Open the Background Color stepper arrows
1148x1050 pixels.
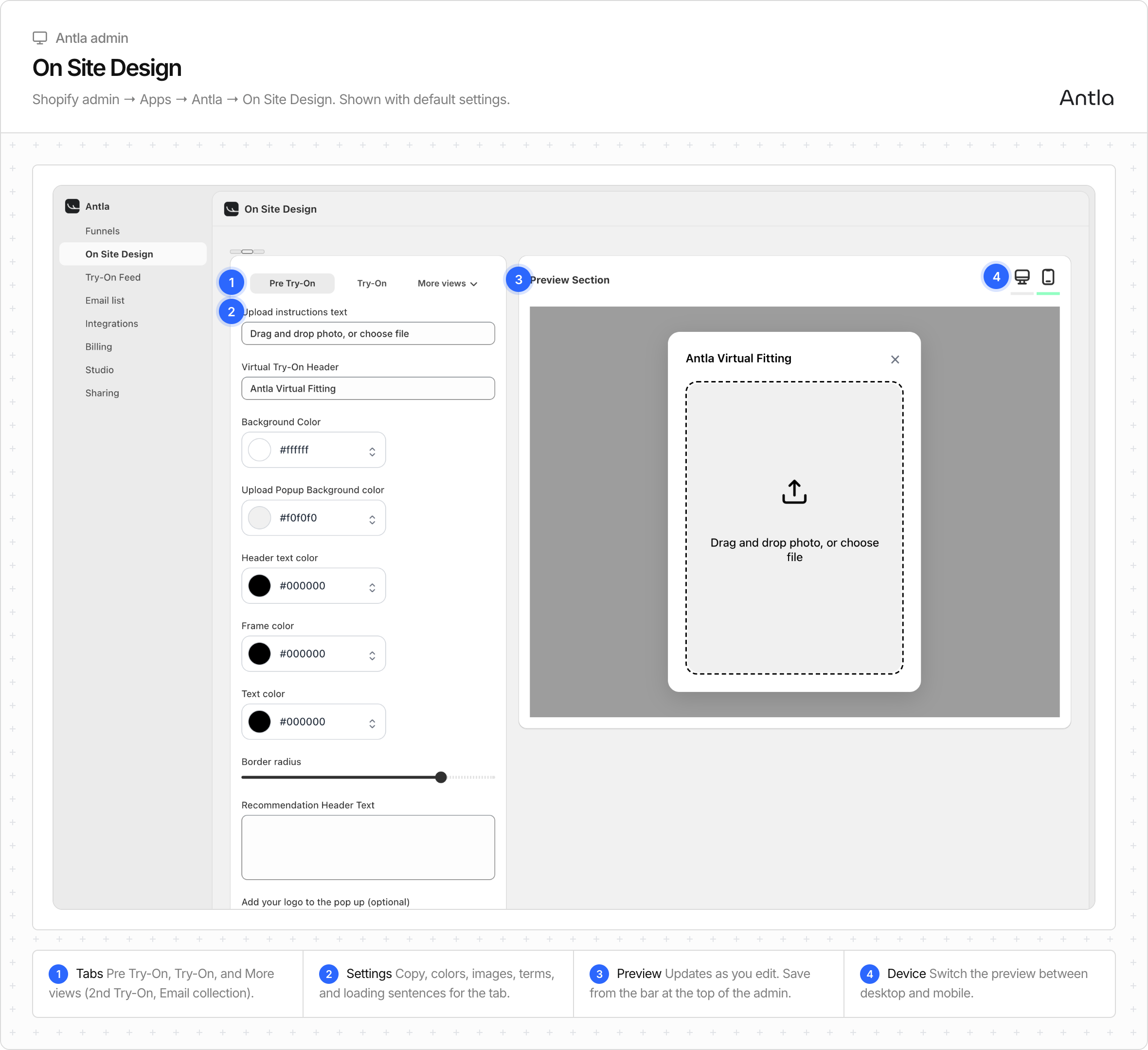click(372, 451)
